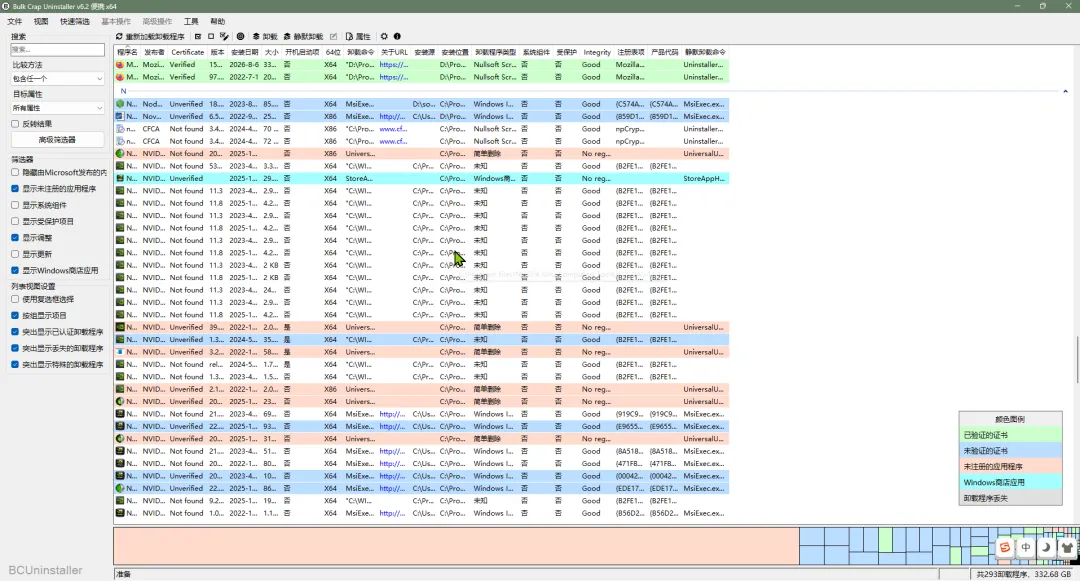Screen dimensions: 1080x581
Task: Sort by the 安装日期 column header
Action: coord(244,52)
